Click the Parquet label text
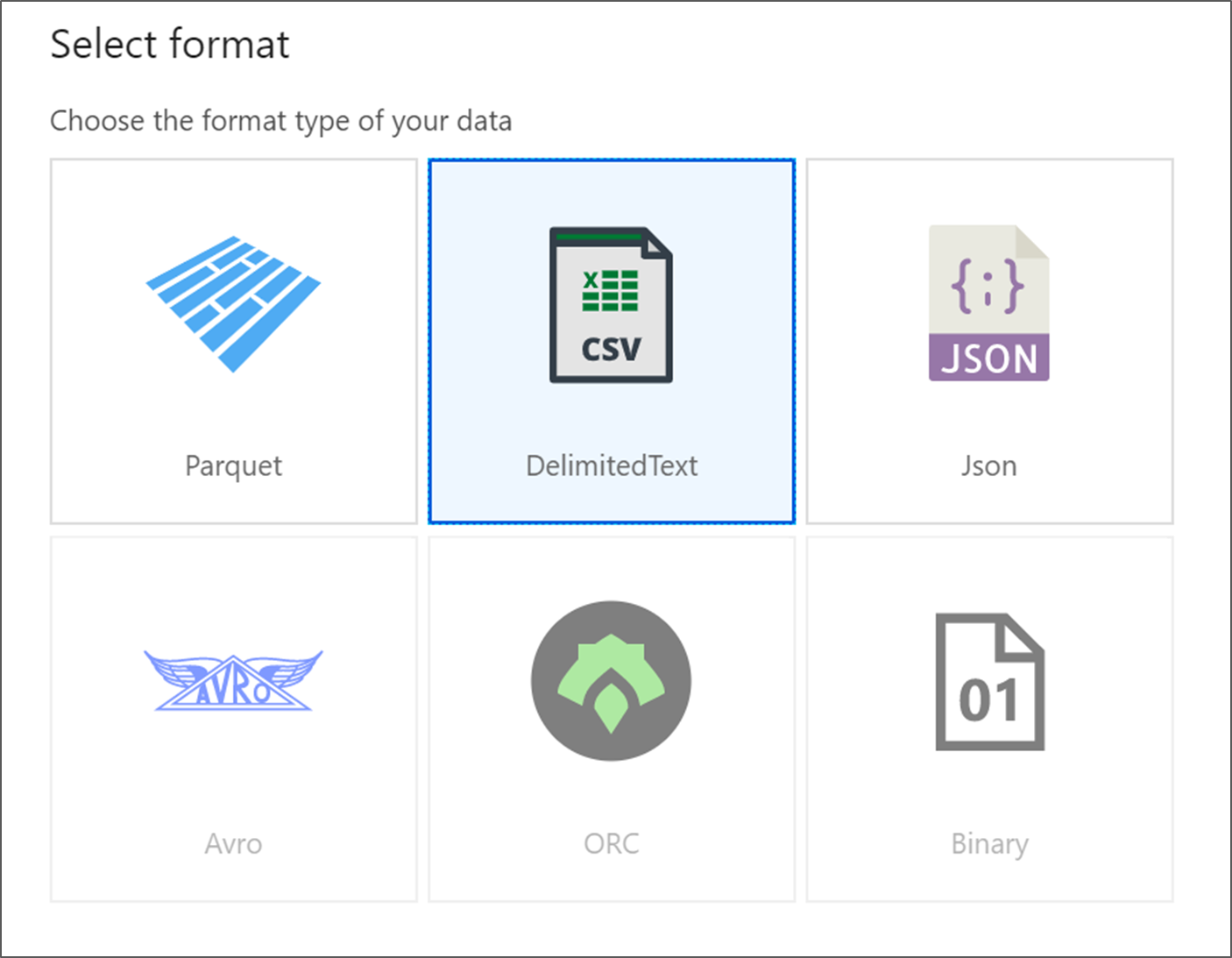Viewport: 1232px width, 958px height. (x=232, y=465)
